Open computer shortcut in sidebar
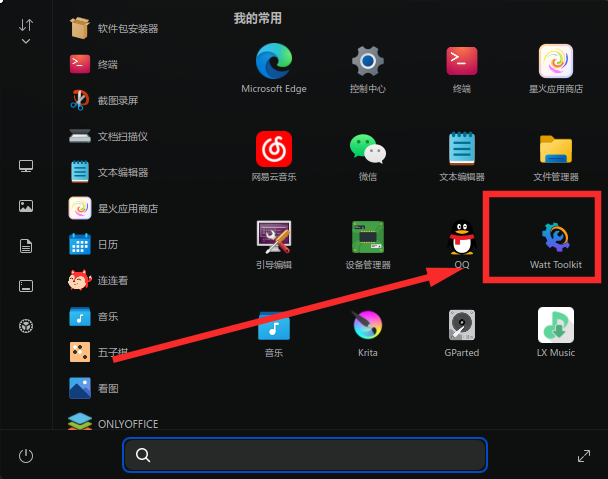 (x=26, y=166)
